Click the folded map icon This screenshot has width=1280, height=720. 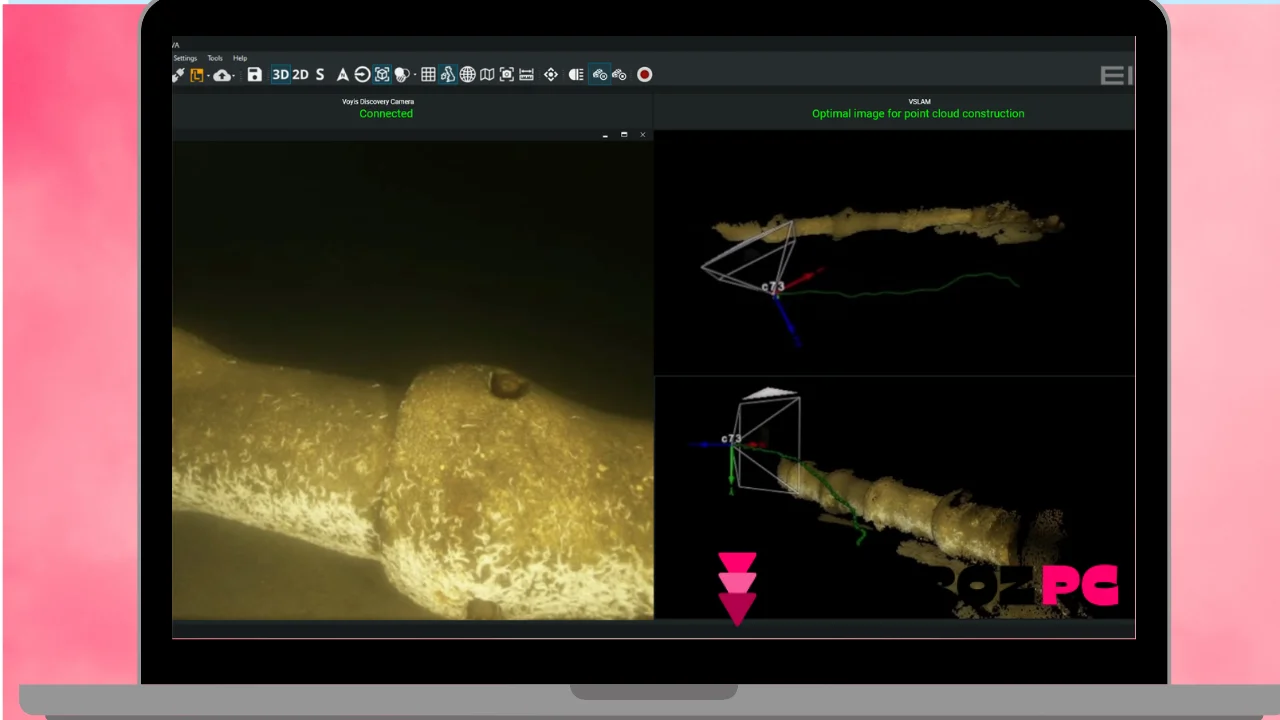pos(487,75)
